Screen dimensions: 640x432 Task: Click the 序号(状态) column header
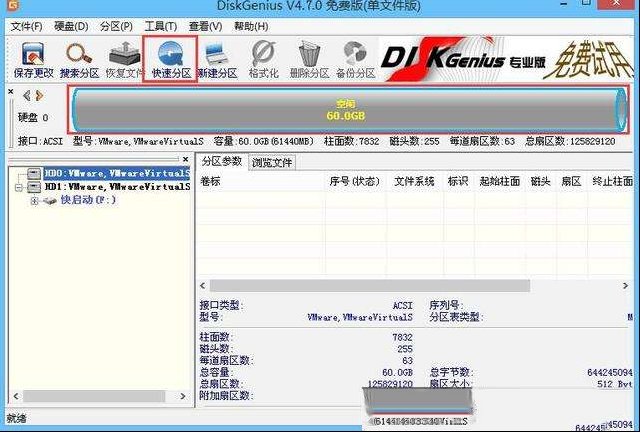[x=355, y=181]
